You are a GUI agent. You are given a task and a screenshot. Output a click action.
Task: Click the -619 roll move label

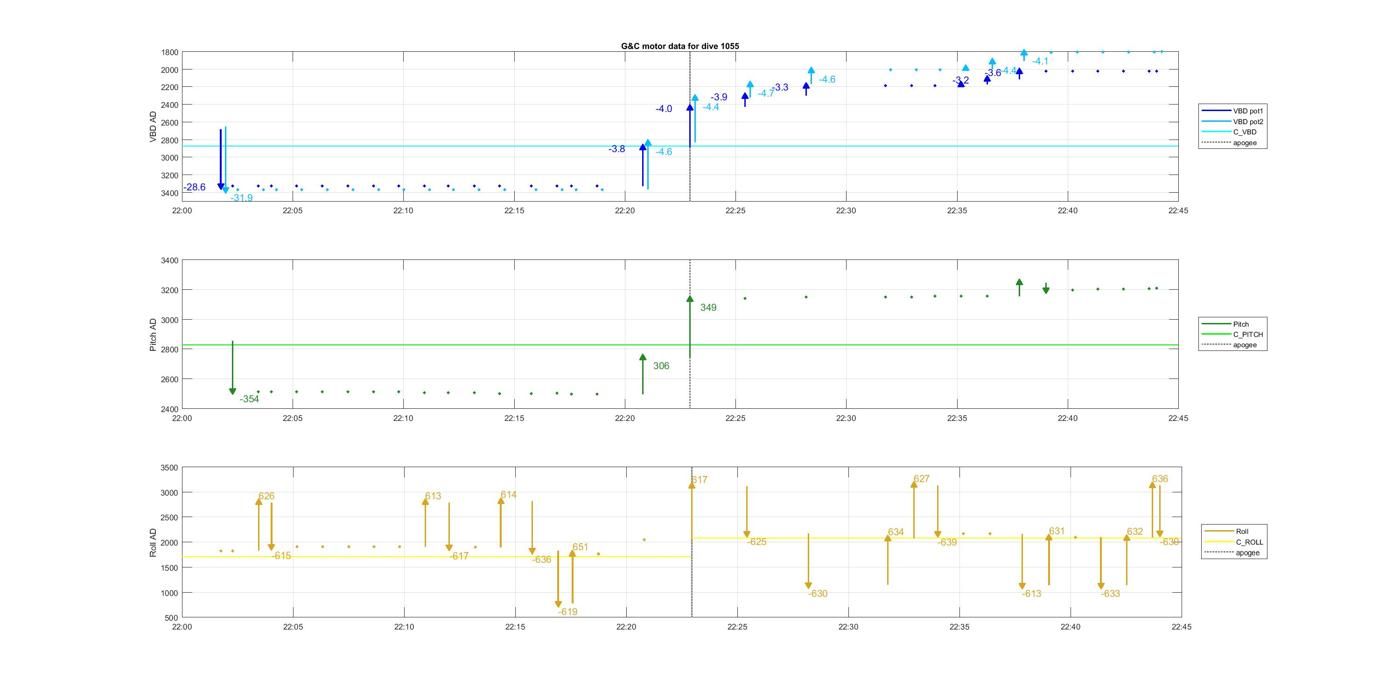[568, 611]
